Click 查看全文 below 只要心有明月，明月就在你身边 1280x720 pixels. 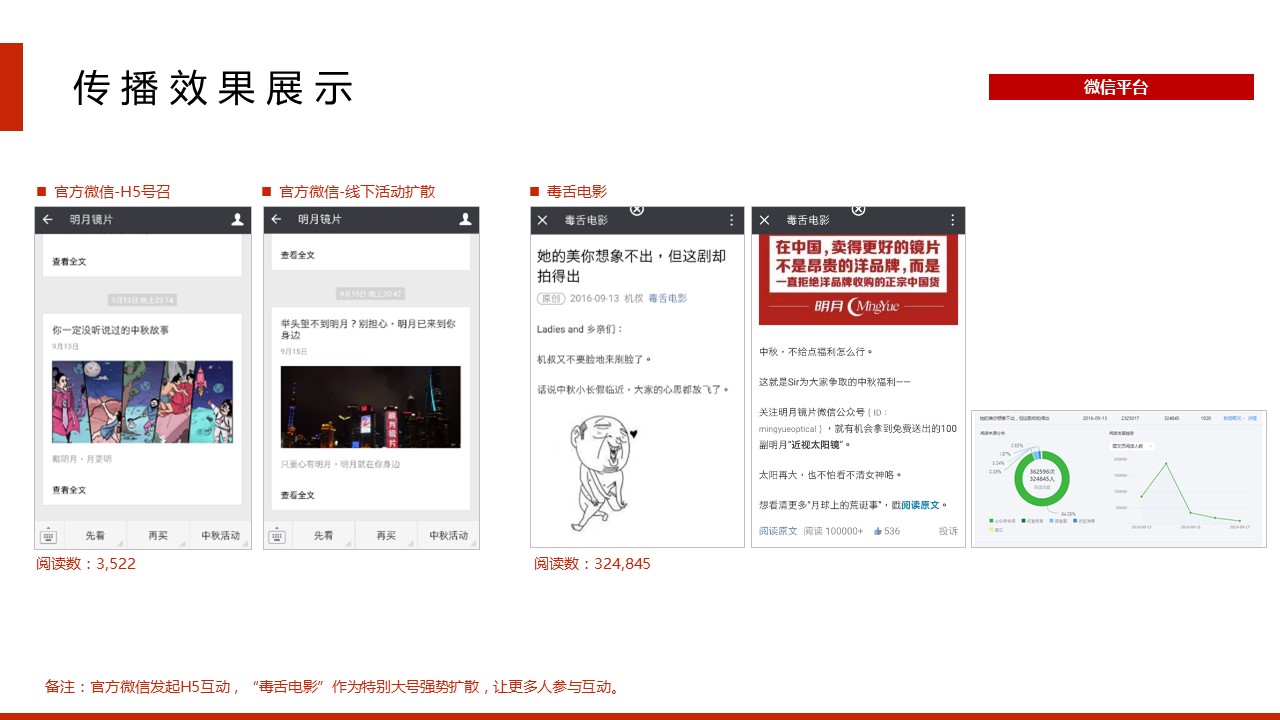pyautogui.click(x=298, y=495)
